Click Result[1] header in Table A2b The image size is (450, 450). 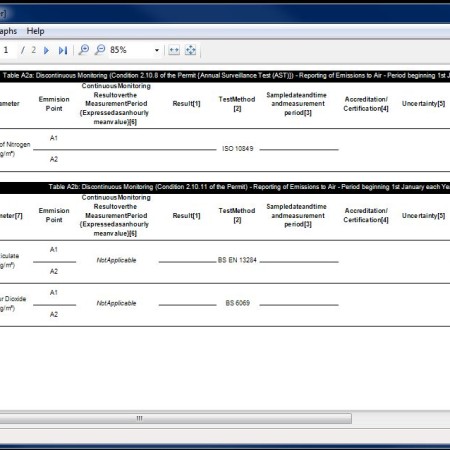(186, 216)
